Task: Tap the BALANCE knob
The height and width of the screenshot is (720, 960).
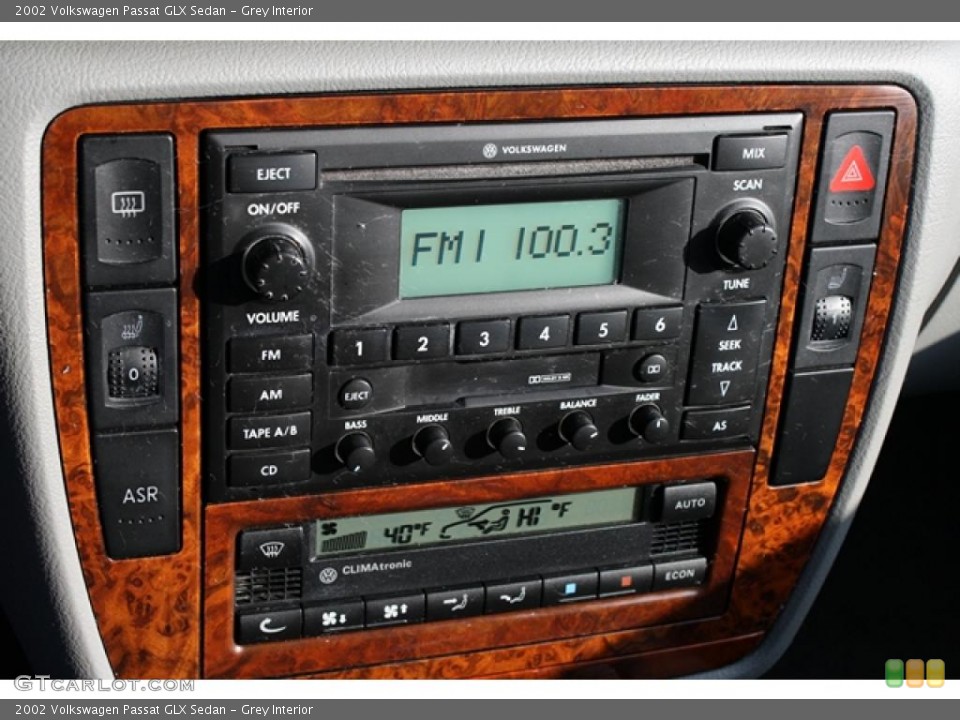Action: 579,429
